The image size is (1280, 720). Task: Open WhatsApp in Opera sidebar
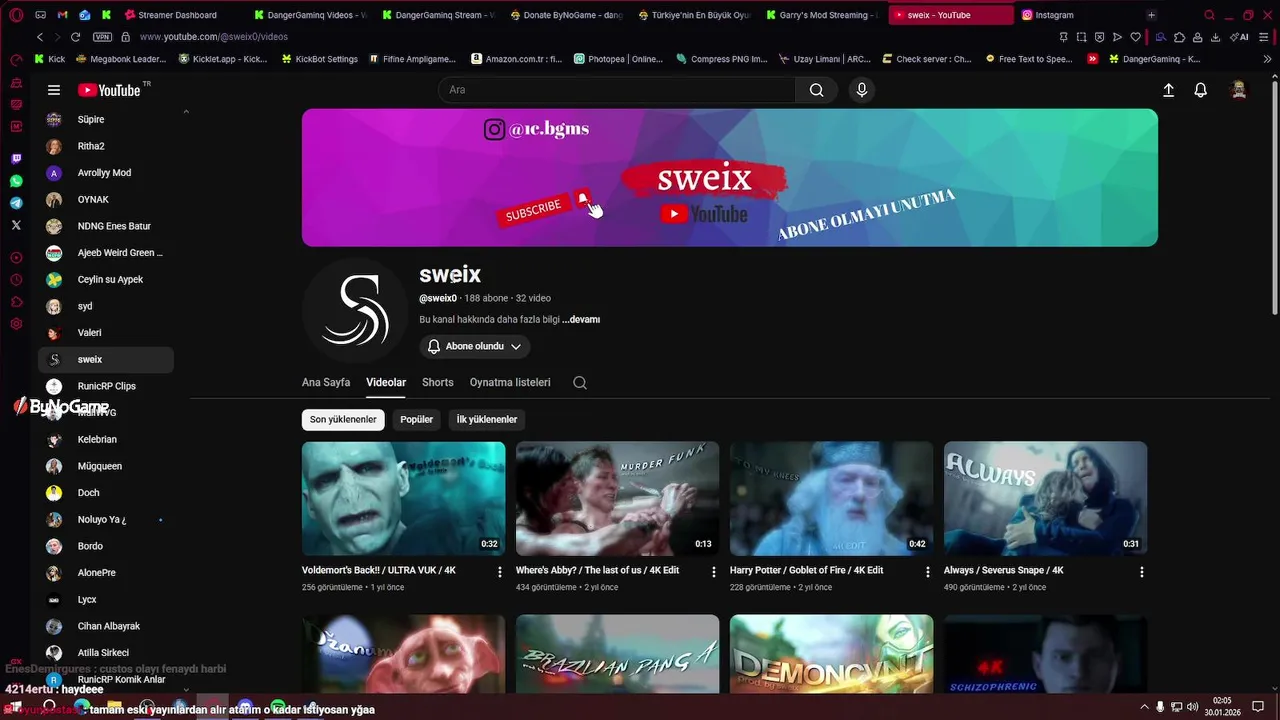16,181
